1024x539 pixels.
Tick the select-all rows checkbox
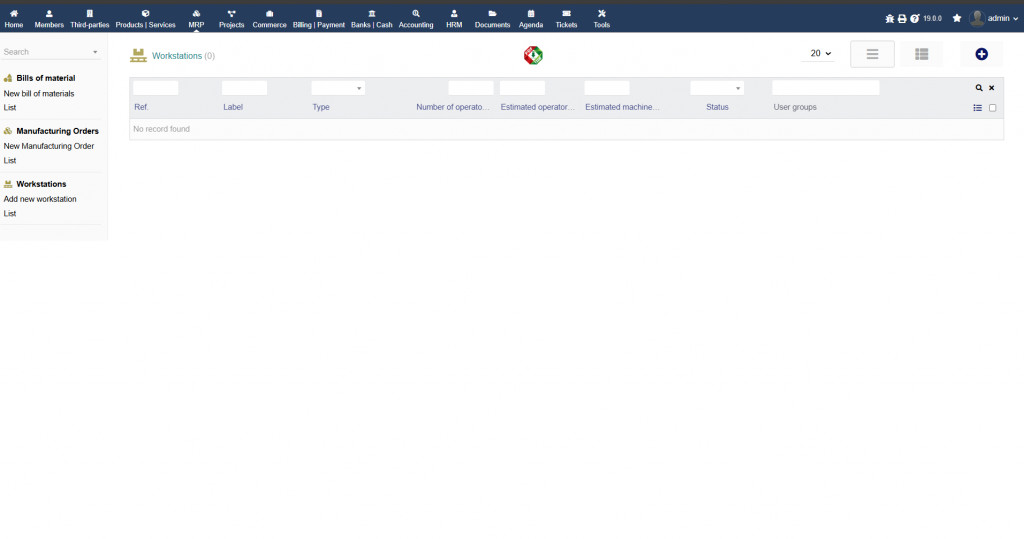point(993,108)
